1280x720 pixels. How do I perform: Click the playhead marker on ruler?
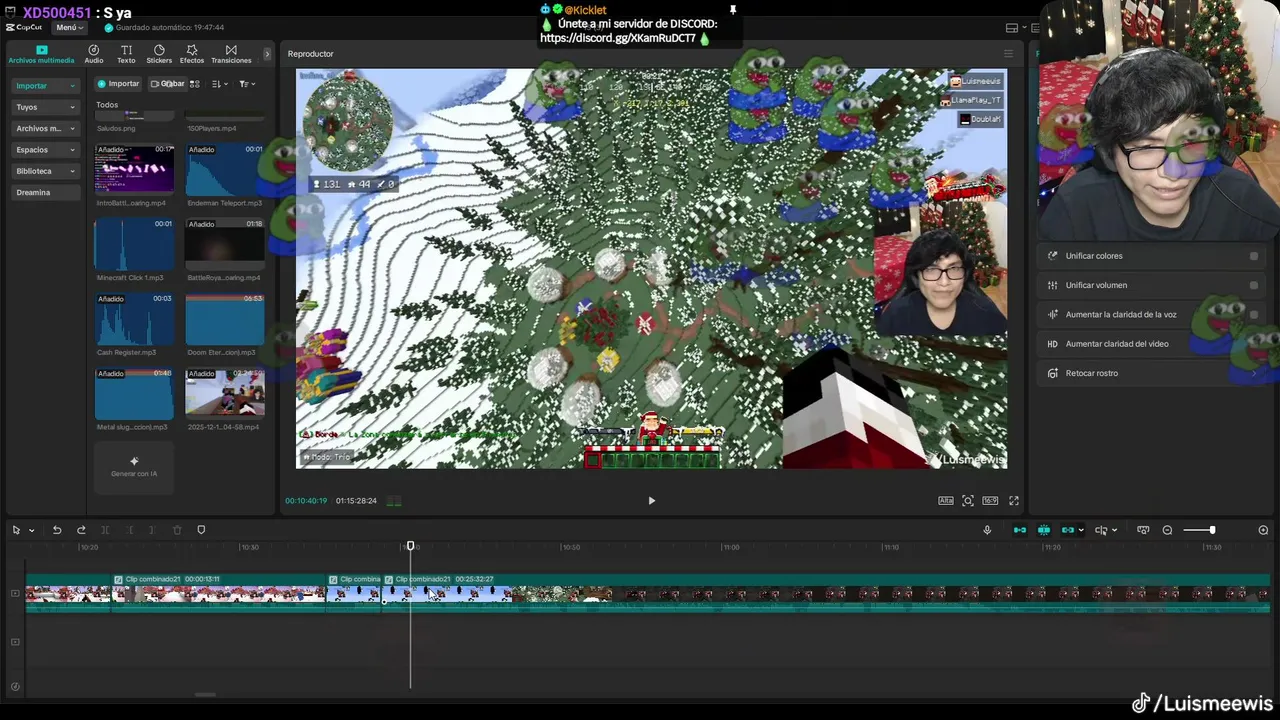[410, 546]
